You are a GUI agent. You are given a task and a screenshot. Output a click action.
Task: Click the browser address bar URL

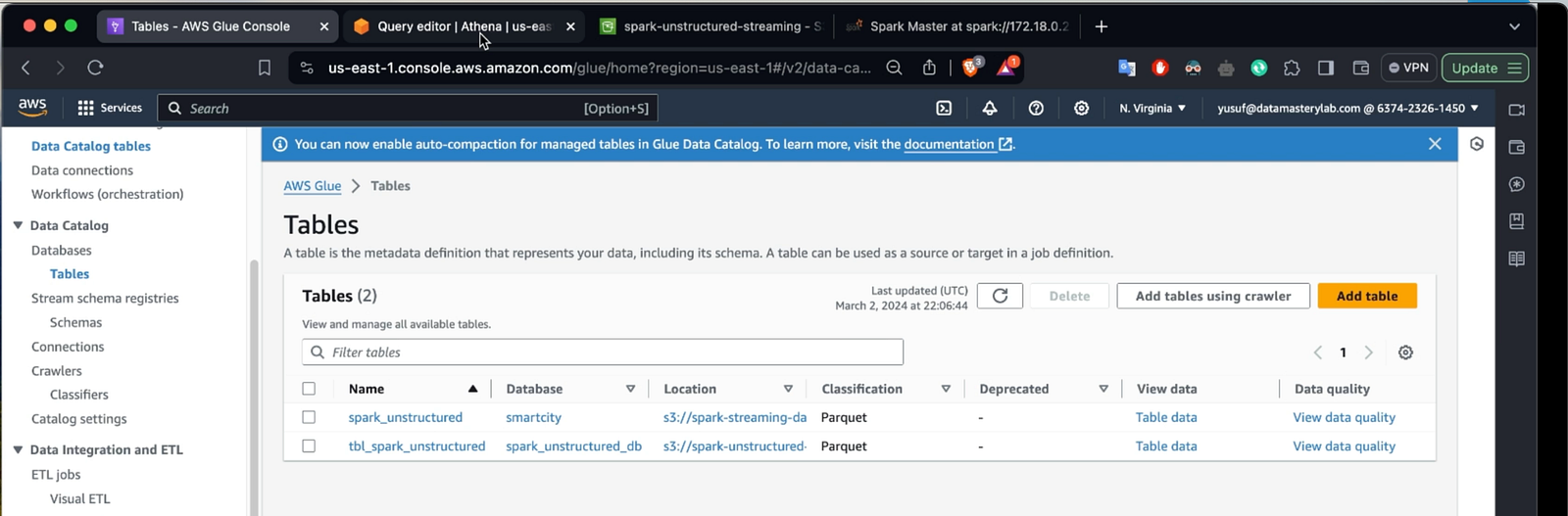[x=599, y=68]
